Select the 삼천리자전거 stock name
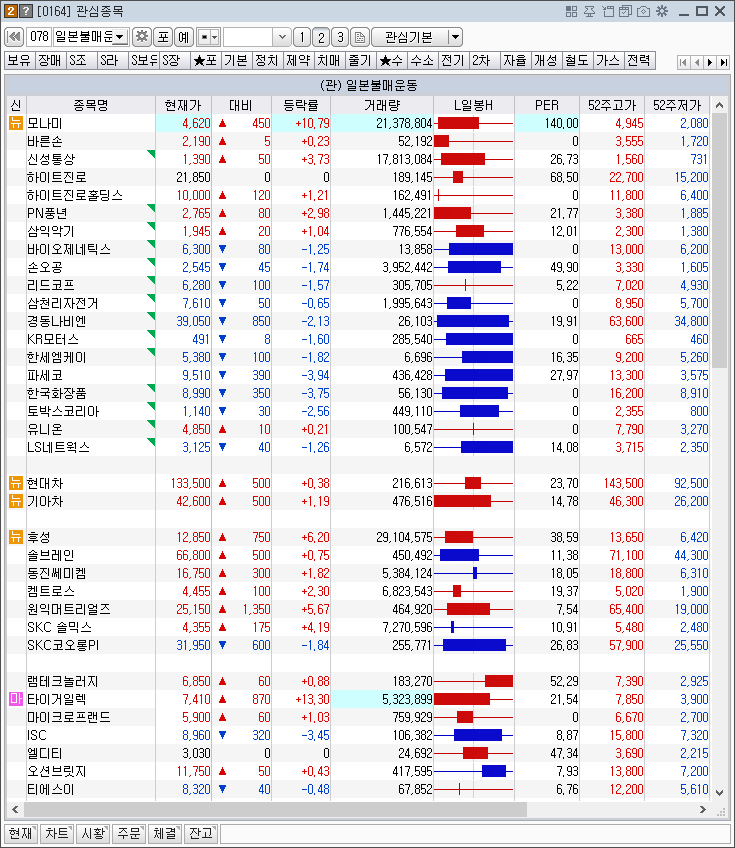Screen dimensions: 735x848 (x=63, y=303)
